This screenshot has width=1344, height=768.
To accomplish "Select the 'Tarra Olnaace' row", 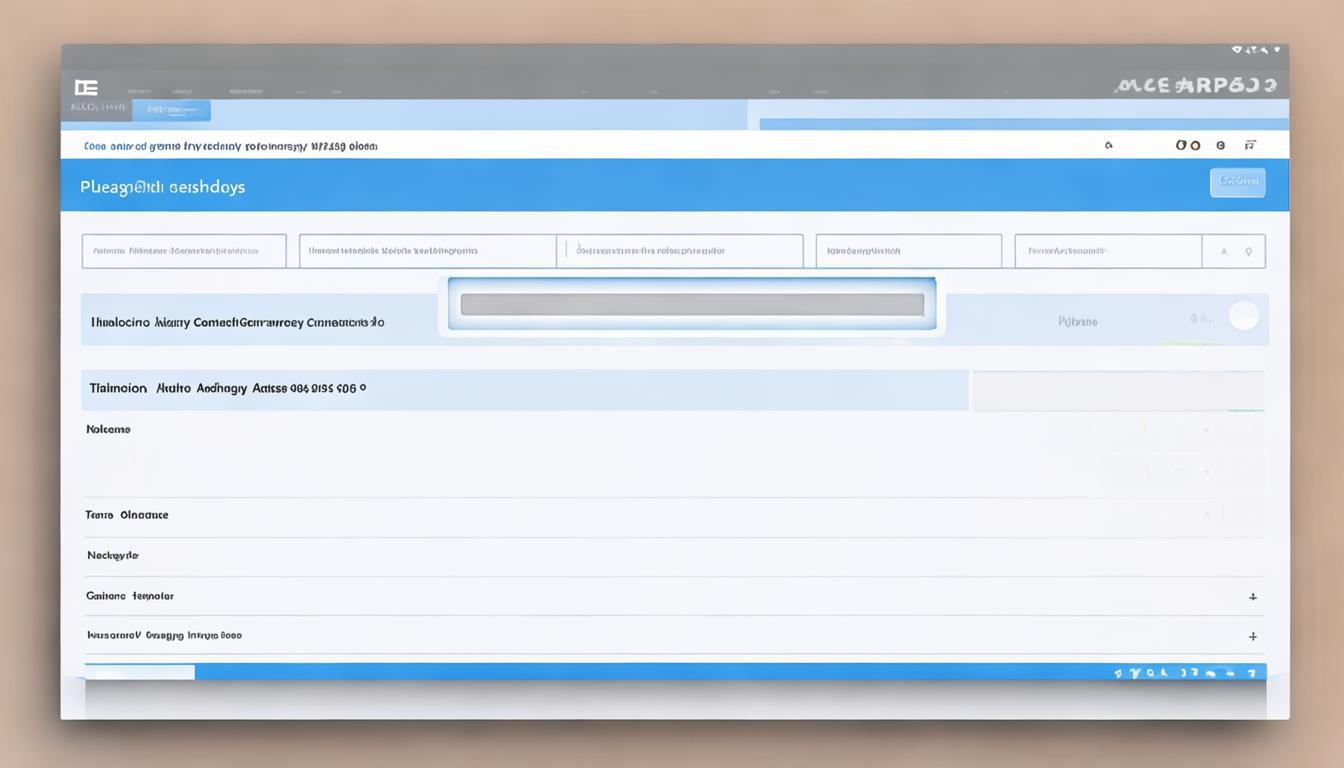I will tap(674, 516).
